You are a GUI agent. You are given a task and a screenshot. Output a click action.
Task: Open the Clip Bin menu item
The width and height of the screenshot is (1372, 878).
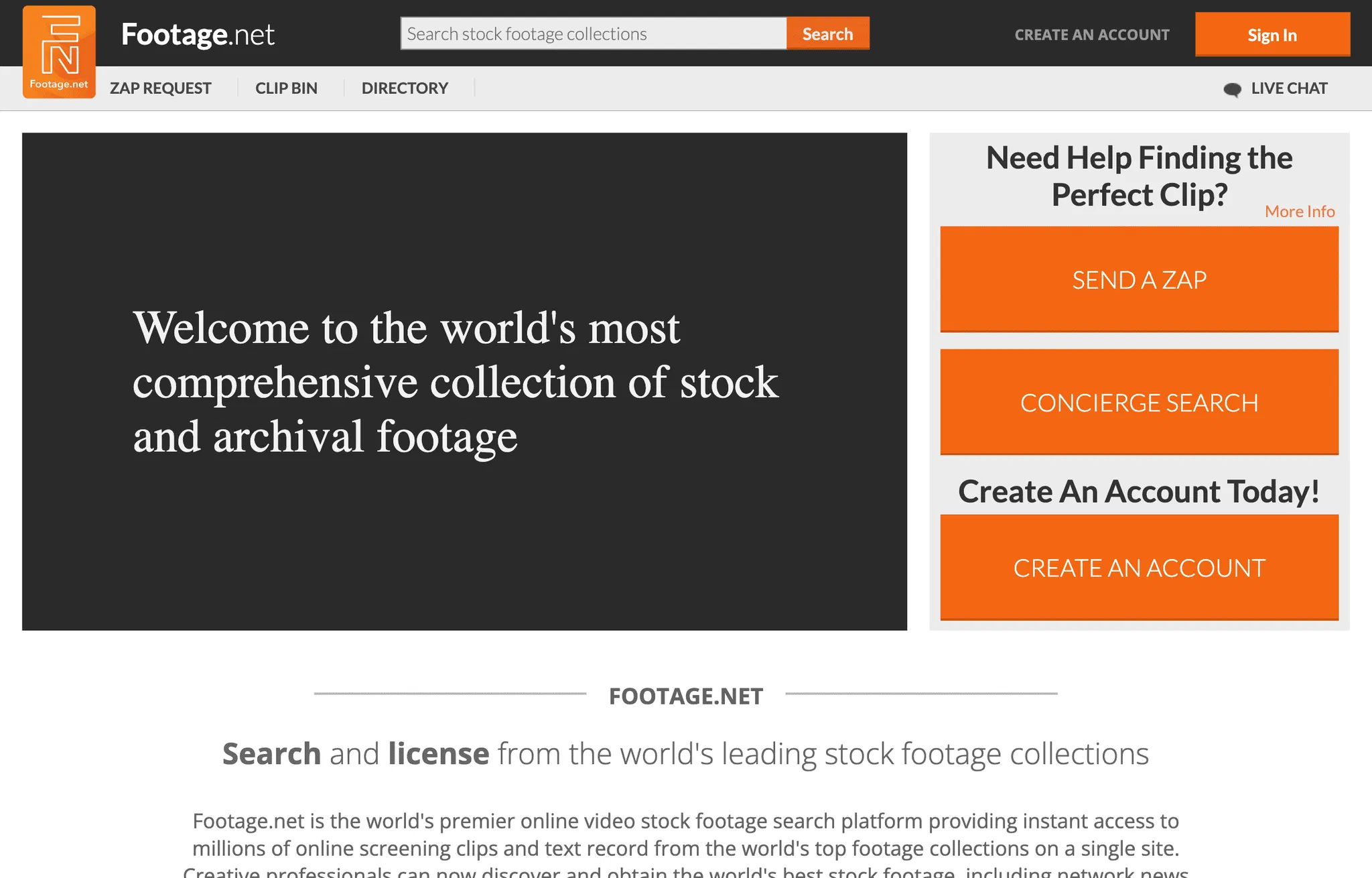tap(286, 88)
